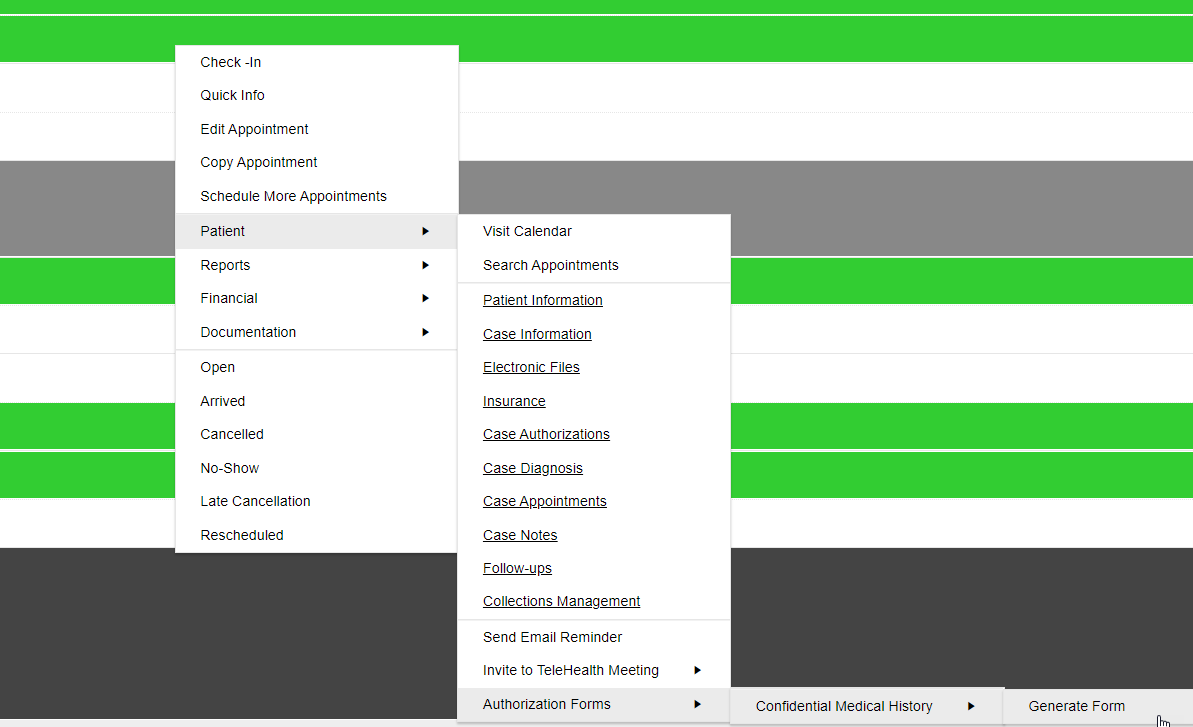Open "Quick Info" for the appointment
This screenshot has width=1193, height=727.
point(232,95)
